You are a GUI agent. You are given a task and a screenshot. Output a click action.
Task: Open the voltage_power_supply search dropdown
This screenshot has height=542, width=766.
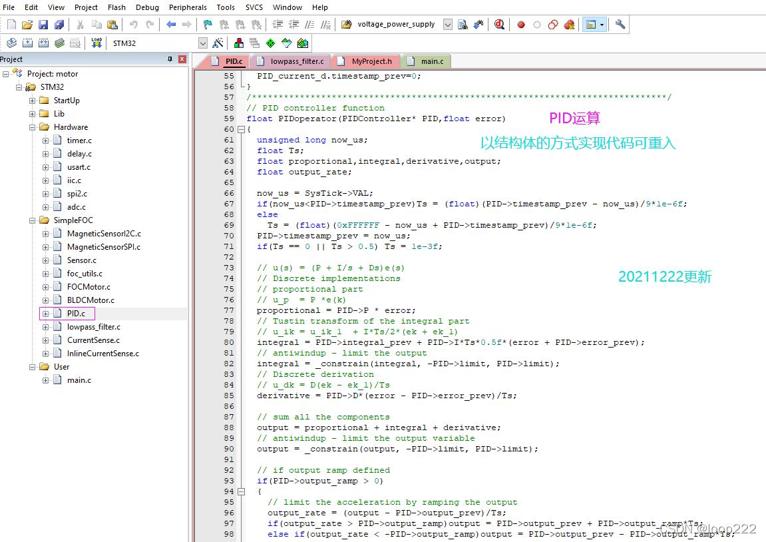pos(447,24)
